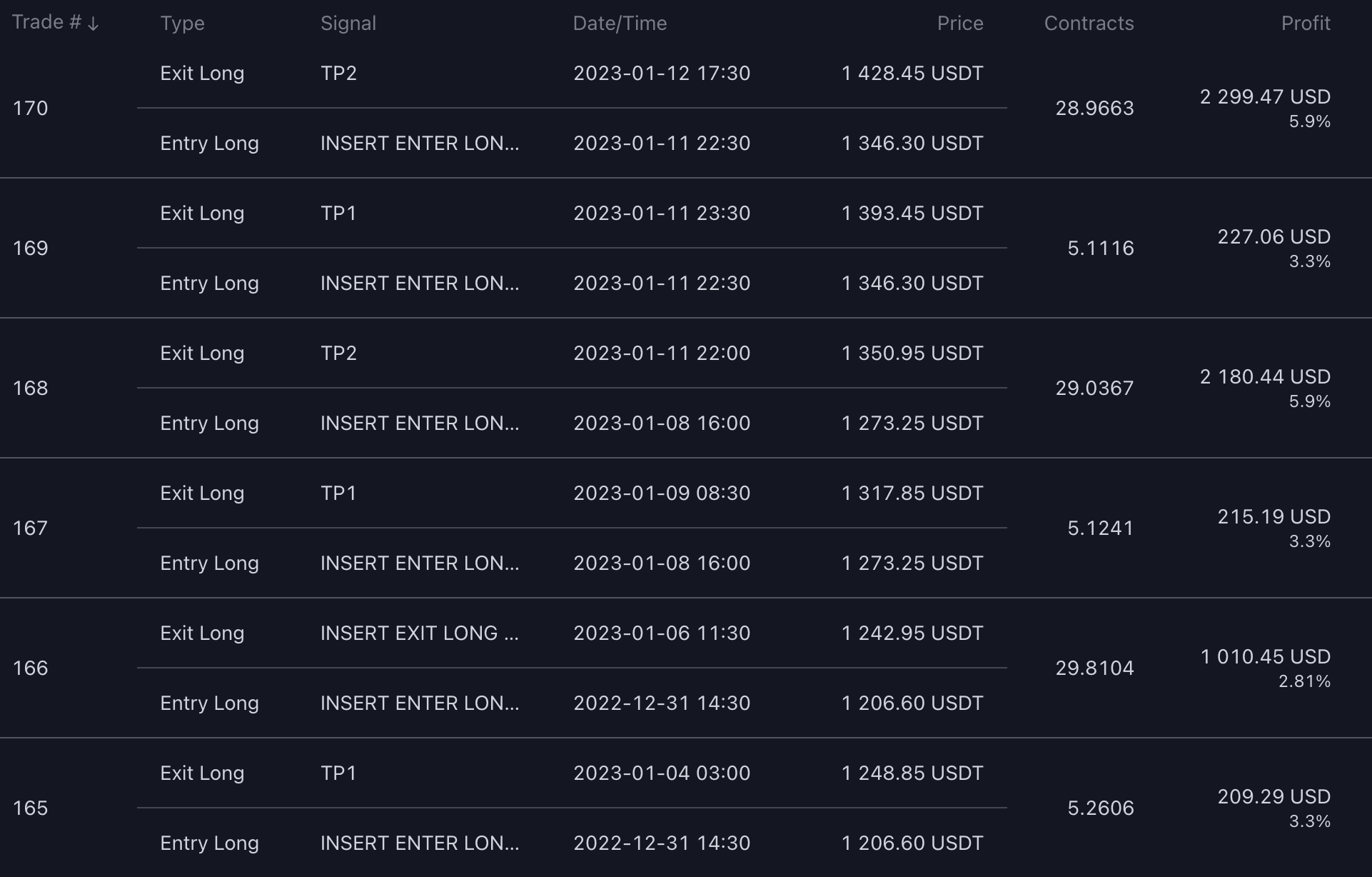Image resolution: width=1372 pixels, height=877 pixels.
Task: Click the Price column header
Action: tap(959, 24)
